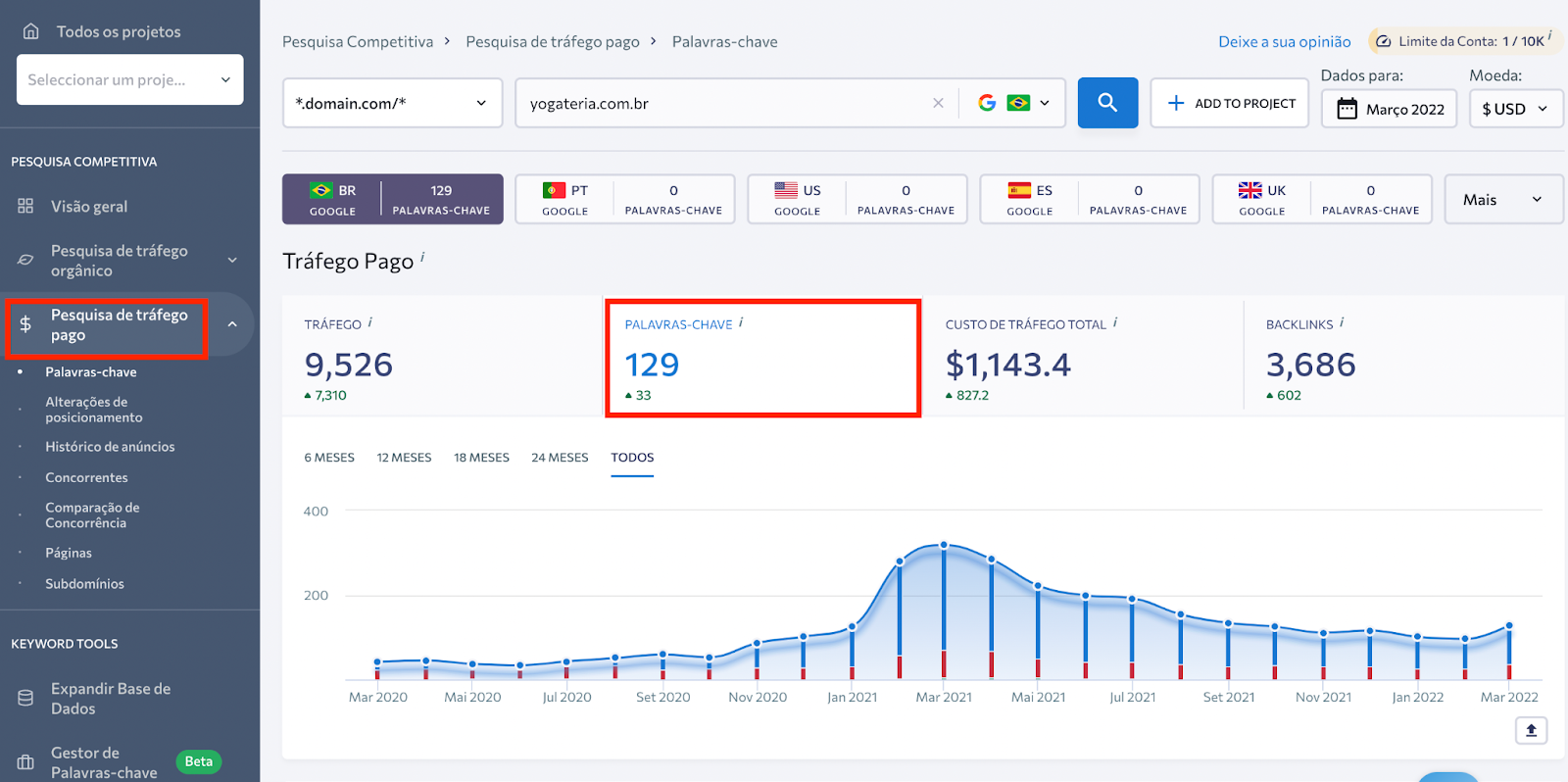Screen dimensions: 1568x782
Task: Click the plus icon on Add to Project
Action: (x=1176, y=103)
